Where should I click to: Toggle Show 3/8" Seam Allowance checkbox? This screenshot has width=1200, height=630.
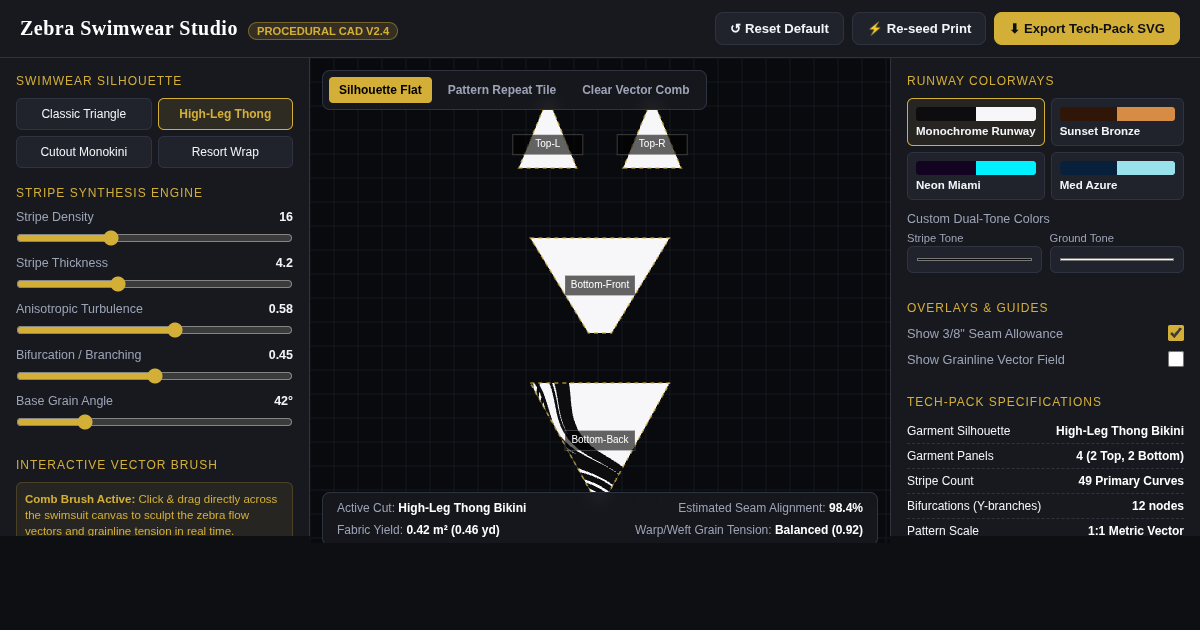tap(1176, 333)
